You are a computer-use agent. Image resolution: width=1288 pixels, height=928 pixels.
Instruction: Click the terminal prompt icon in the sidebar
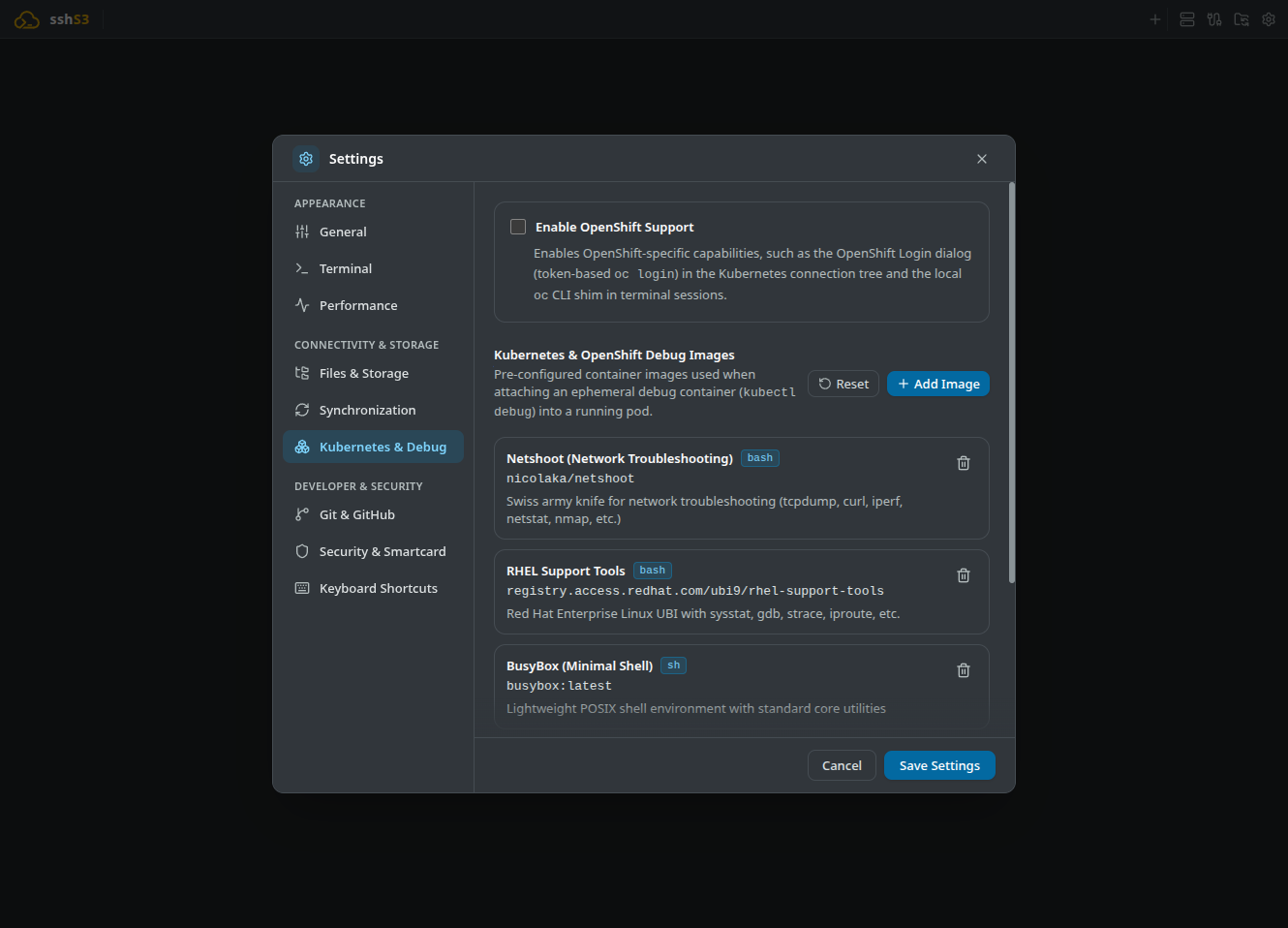click(x=302, y=268)
